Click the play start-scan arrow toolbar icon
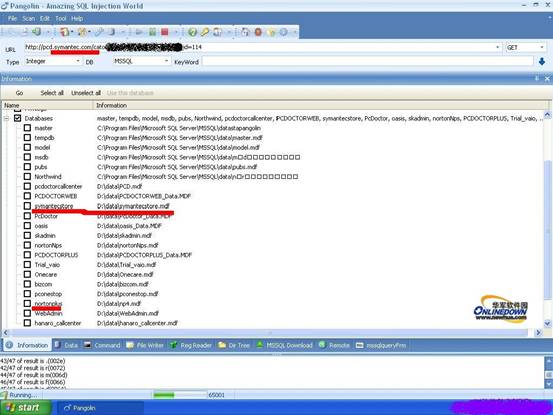 coord(139,32)
